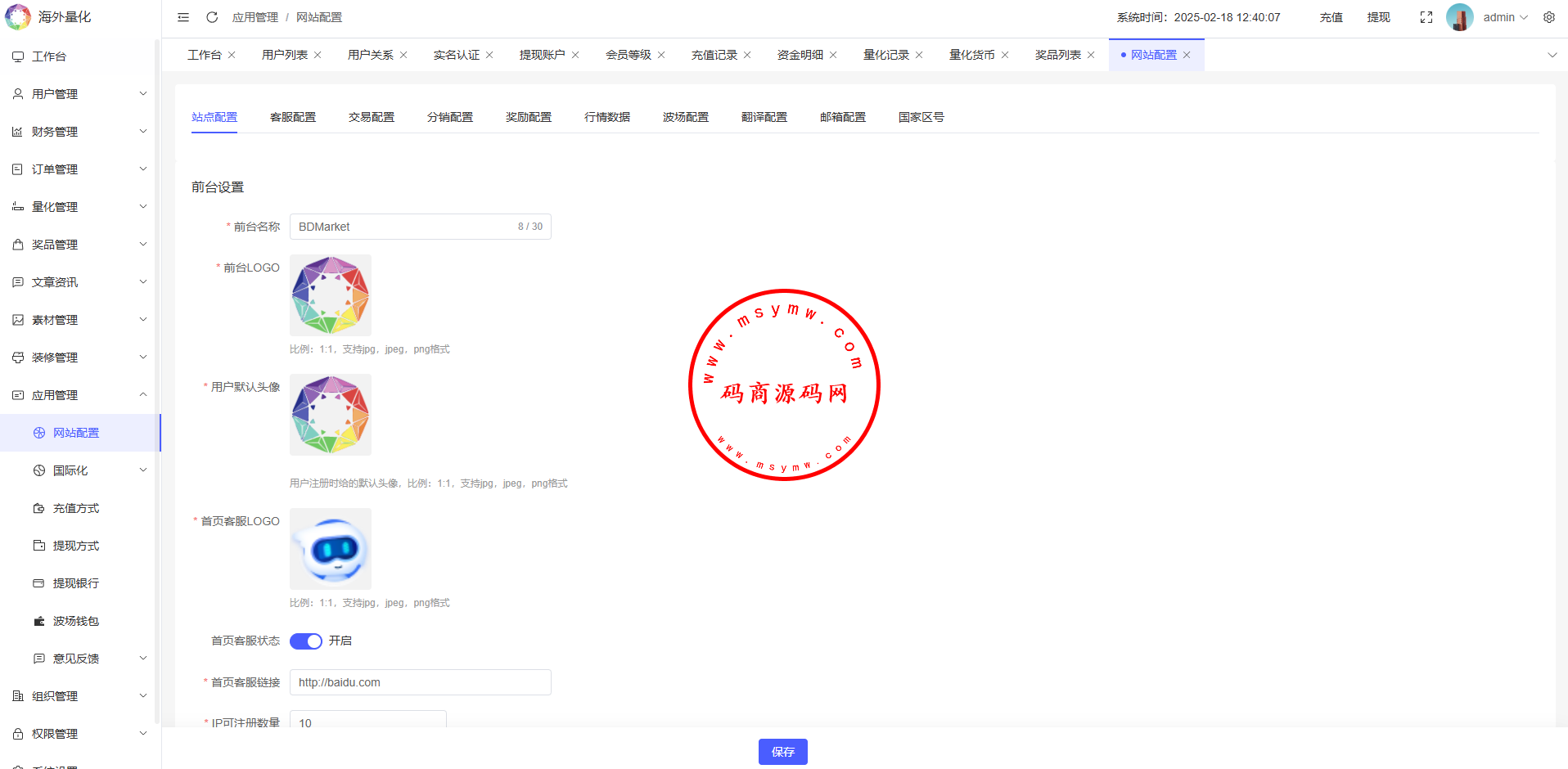Image resolution: width=1568 pixels, height=769 pixels.
Task: Click the 前台名称 input field
Action: (421, 227)
